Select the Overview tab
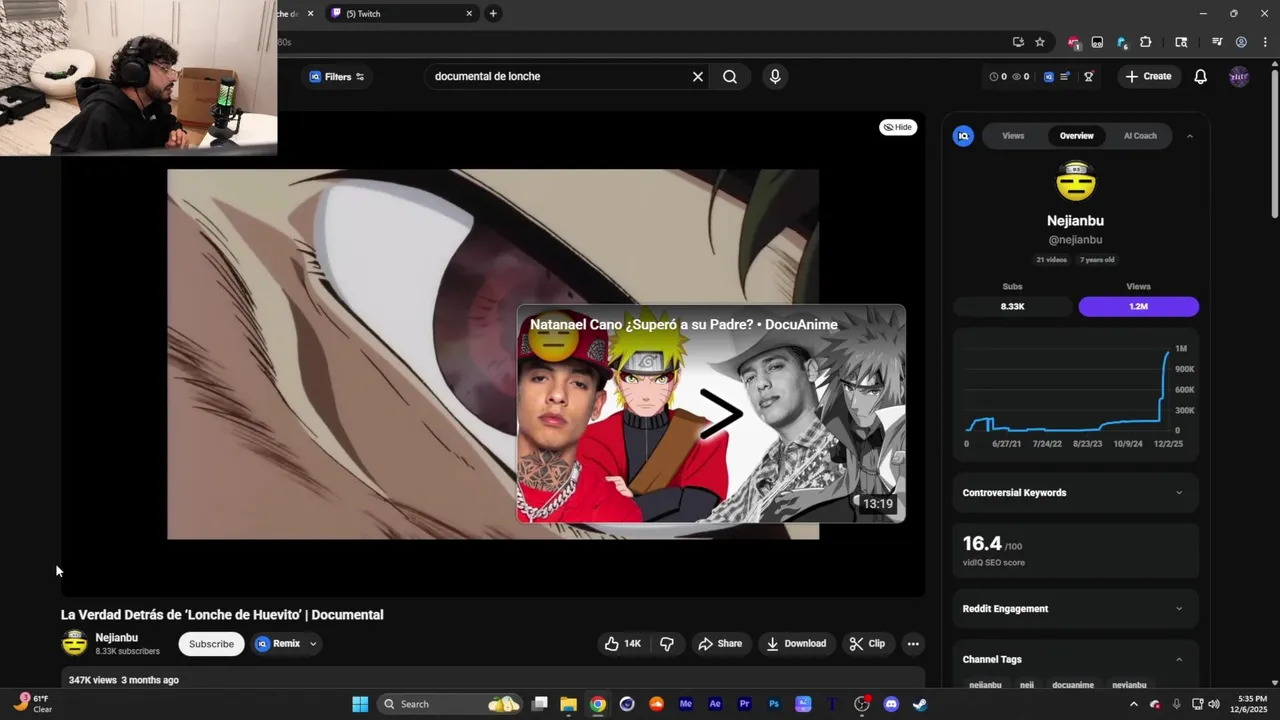 pyautogui.click(x=1077, y=136)
